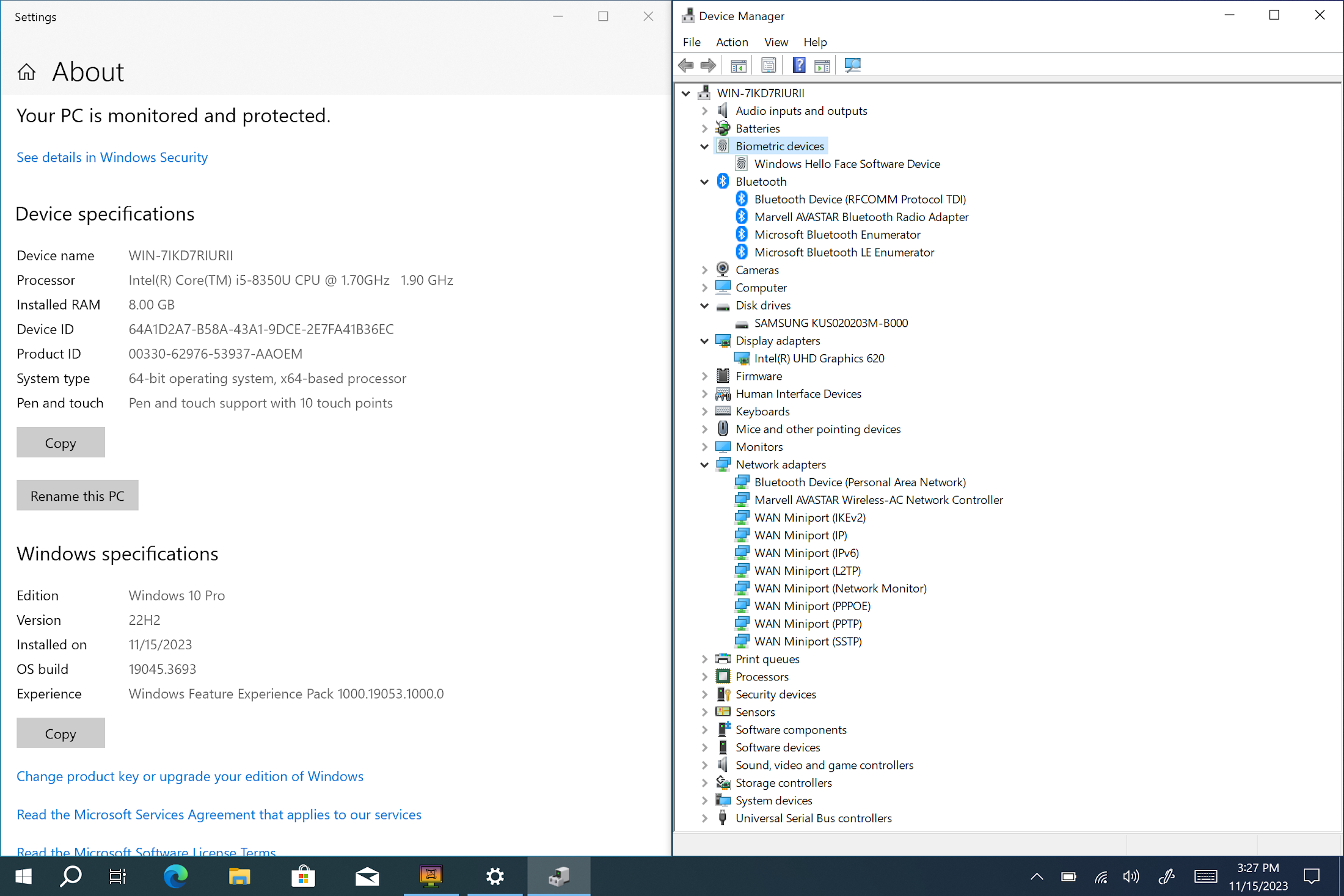Screen dimensions: 1344x896
Task: Open the Action menu
Action: click(732, 42)
